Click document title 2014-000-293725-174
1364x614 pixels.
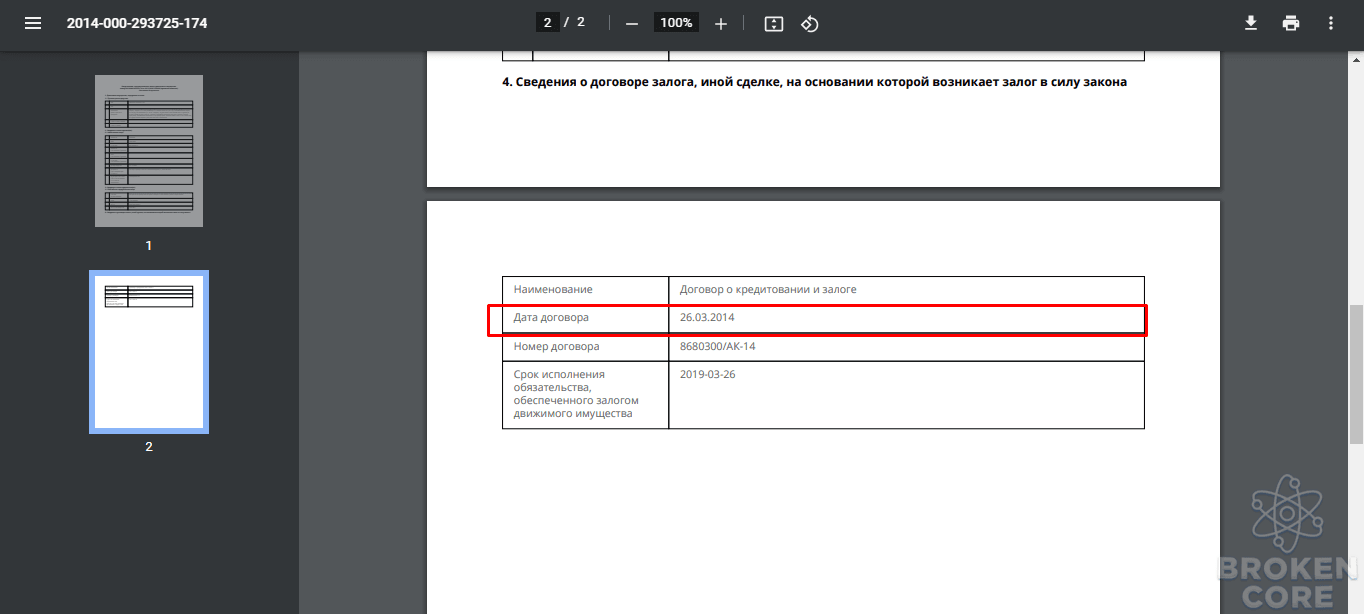(137, 23)
